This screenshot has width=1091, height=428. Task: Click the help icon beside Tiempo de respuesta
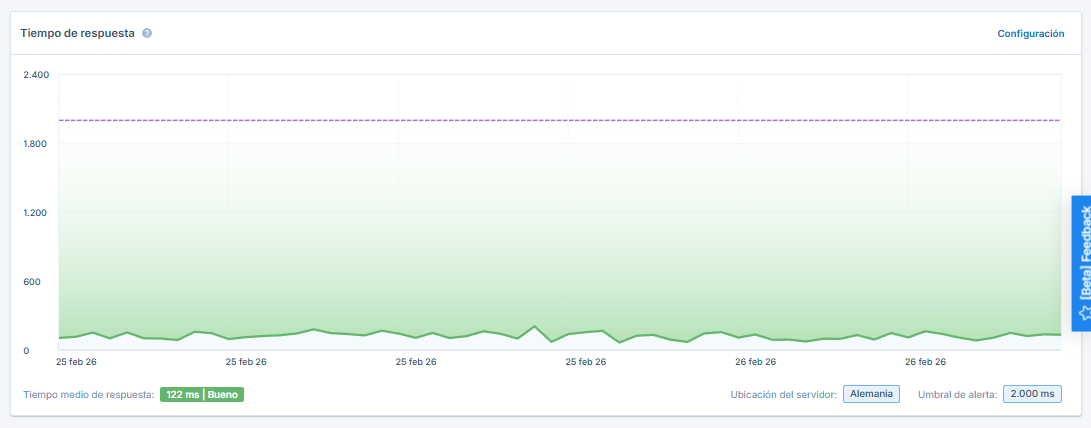pyautogui.click(x=147, y=33)
